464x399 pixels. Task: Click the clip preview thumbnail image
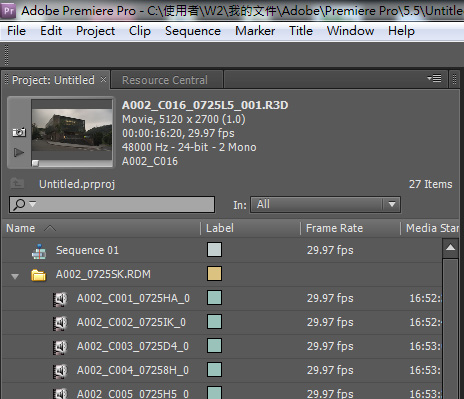(72, 130)
